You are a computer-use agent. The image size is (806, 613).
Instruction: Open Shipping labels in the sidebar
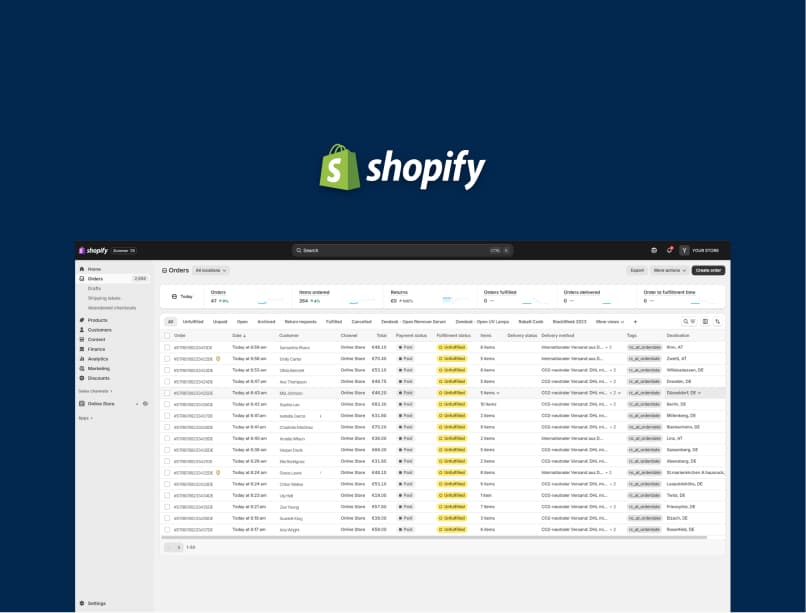pos(104,298)
